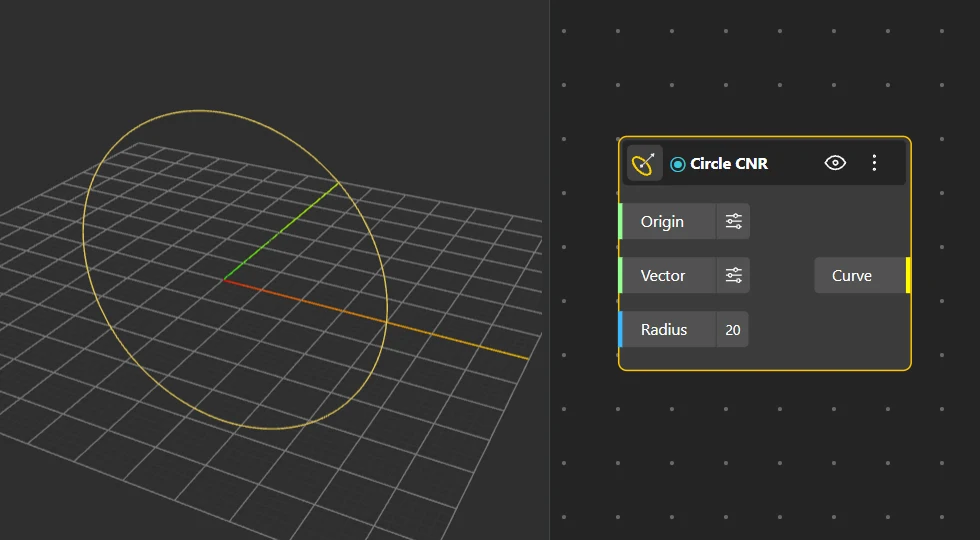This screenshot has width=980, height=540.
Task: Select the Circle CNR node title
Action: coord(729,164)
